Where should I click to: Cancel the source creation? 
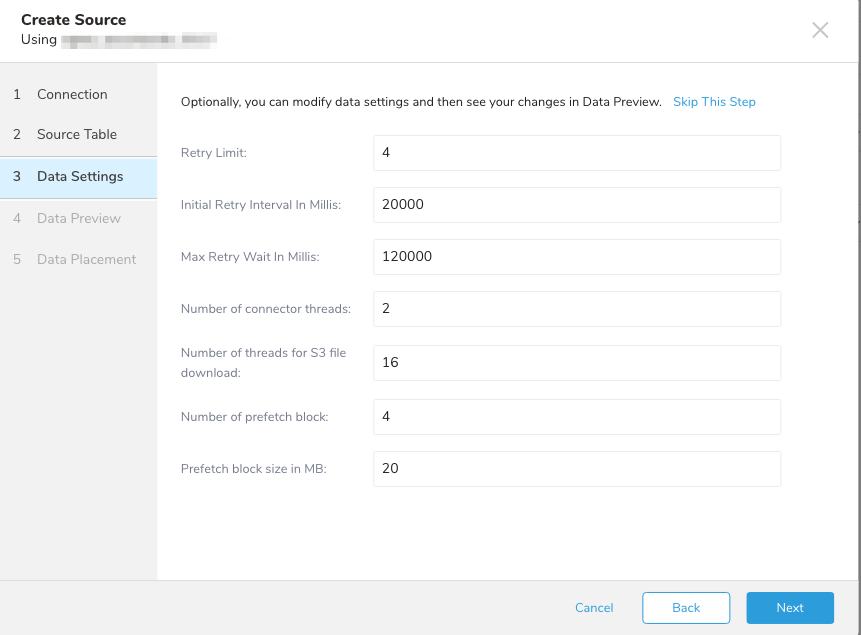pyautogui.click(x=594, y=608)
